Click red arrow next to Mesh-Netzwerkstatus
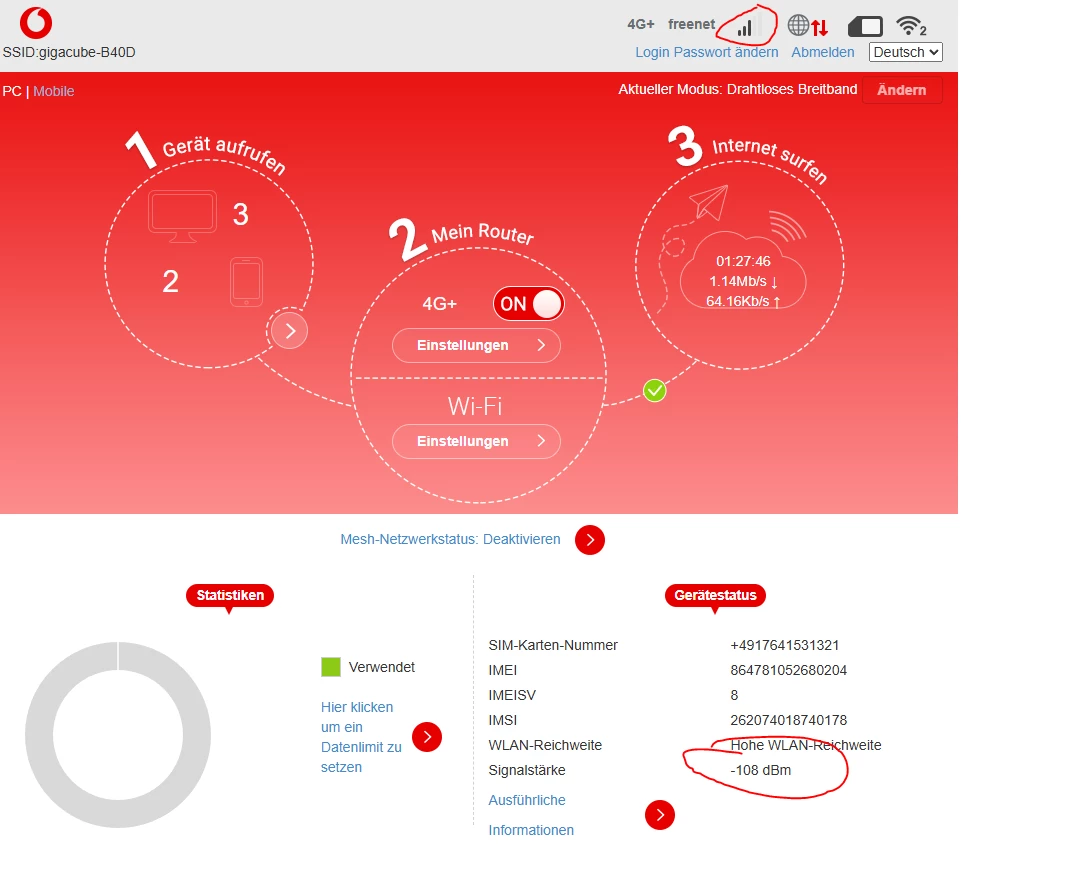The image size is (1086, 869). [x=589, y=540]
